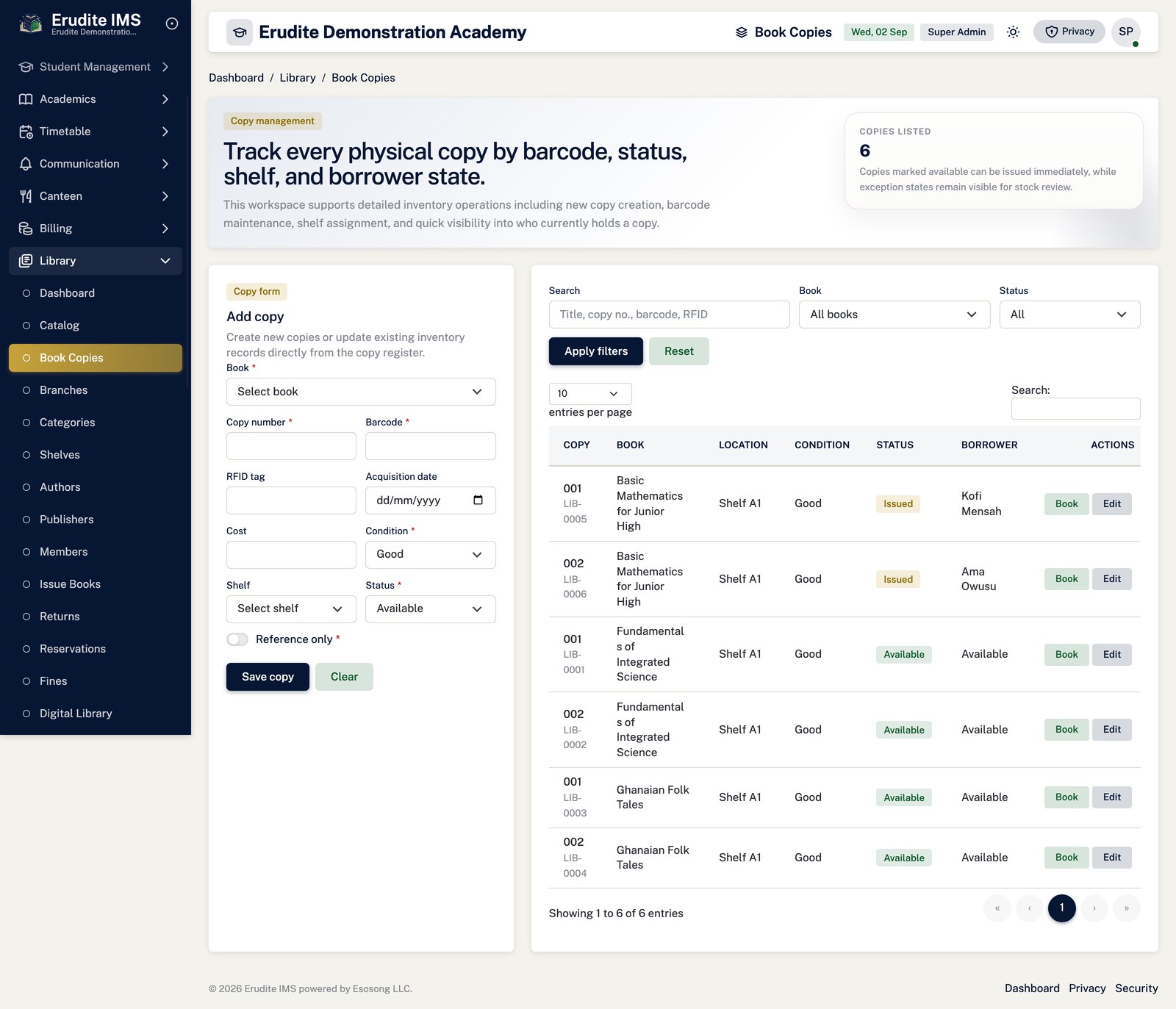Click the Erudite IMS logo icon

pos(30,24)
